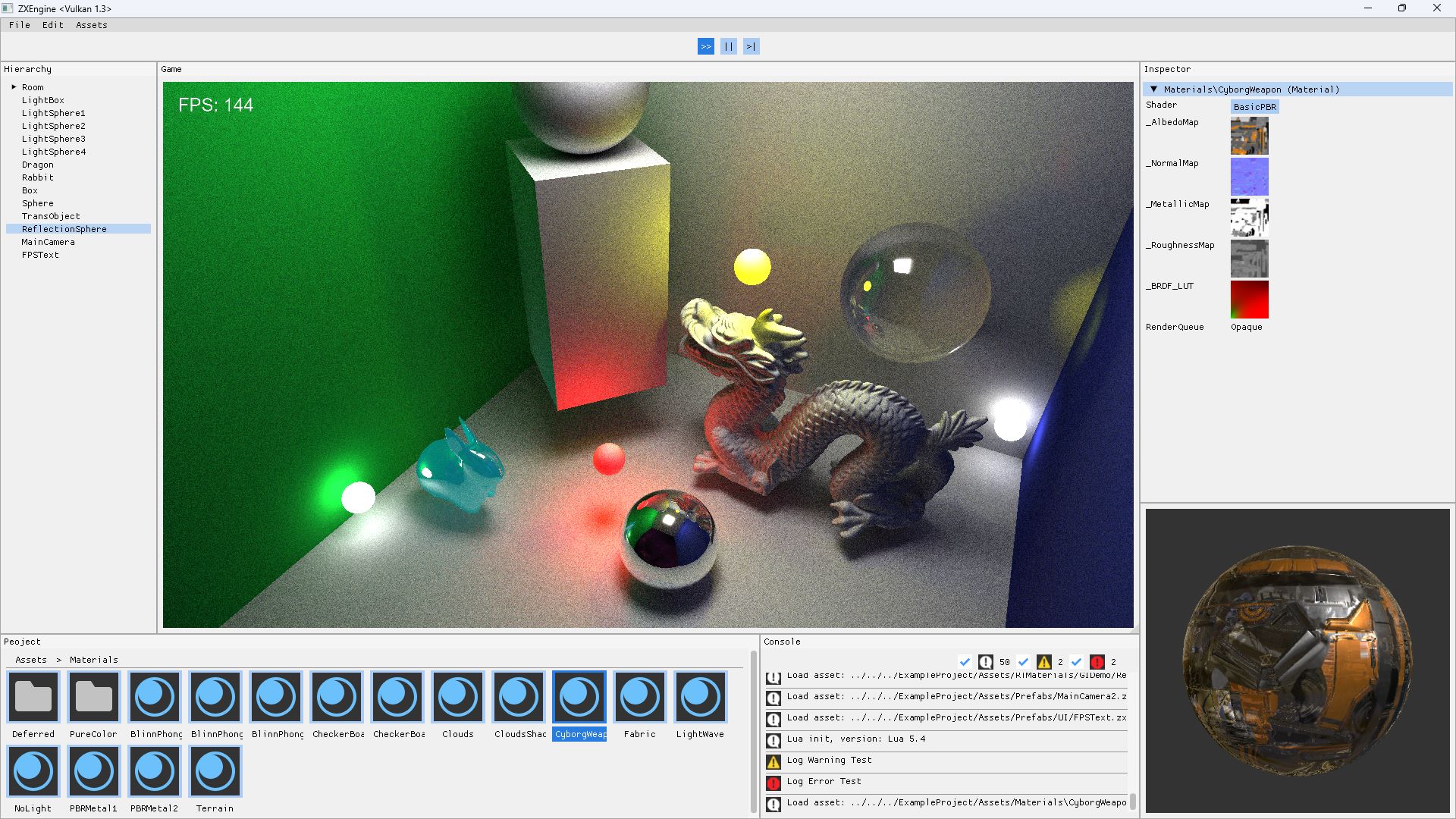Toggle the error messages checkbox in Console
This screenshot has width=1456, height=819.
(1076, 662)
